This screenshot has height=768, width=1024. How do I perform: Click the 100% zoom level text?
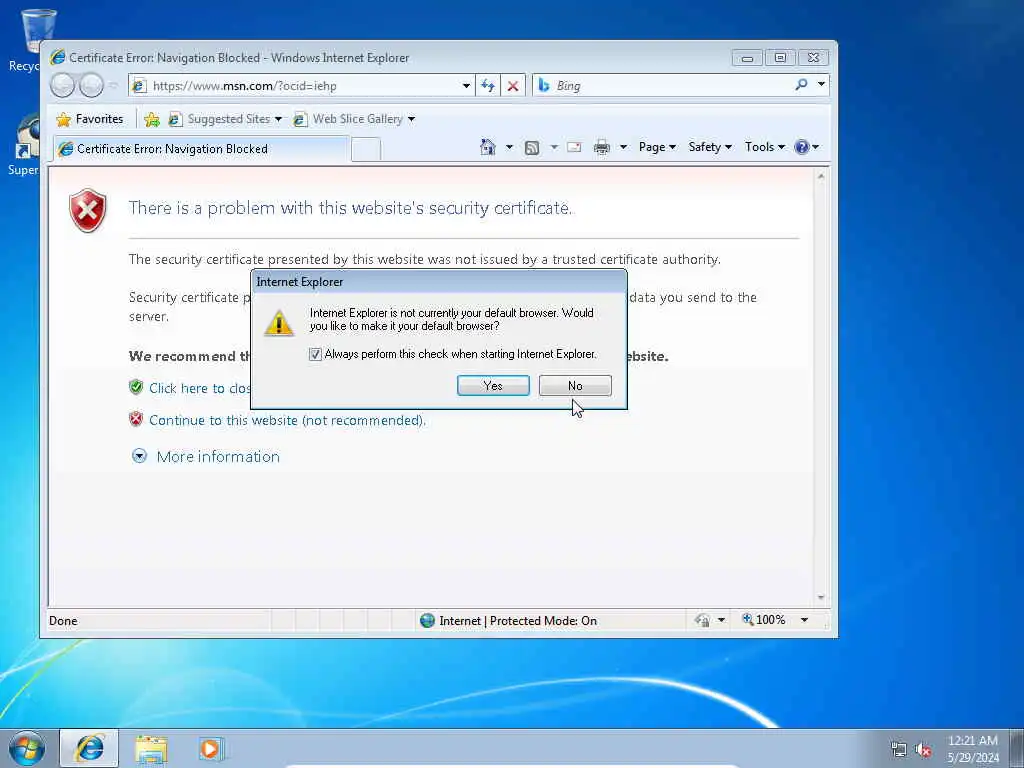[x=771, y=620]
